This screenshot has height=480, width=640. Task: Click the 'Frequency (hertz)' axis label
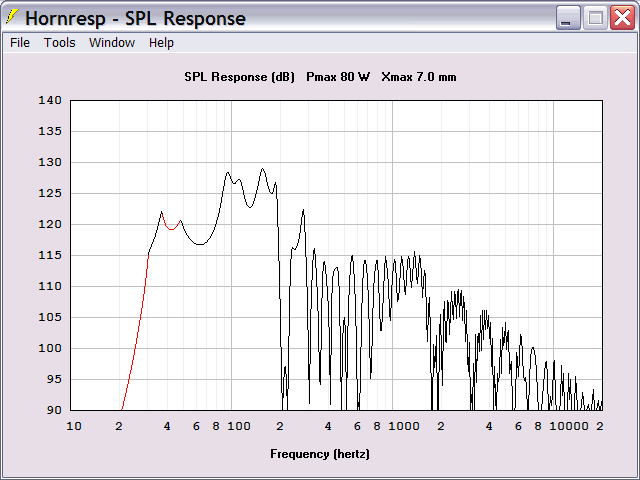pyautogui.click(x=320, y=454)
